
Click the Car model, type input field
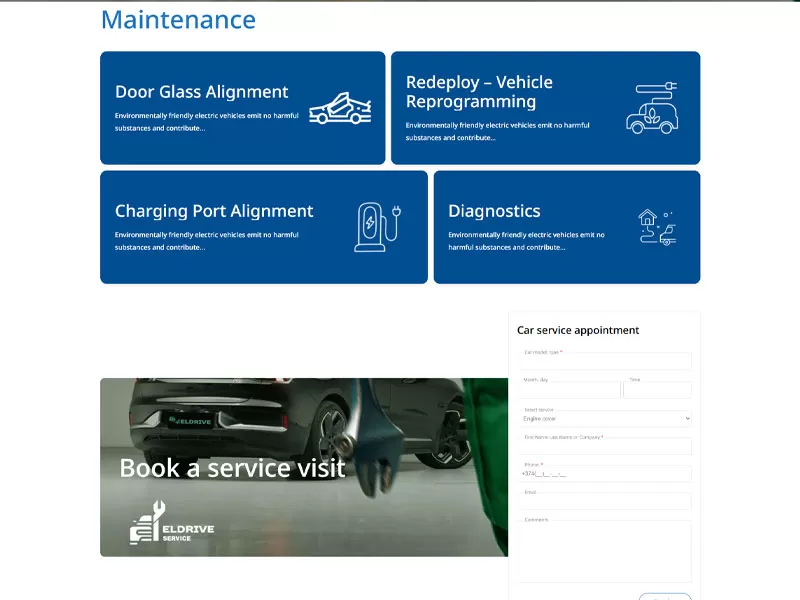605,362
